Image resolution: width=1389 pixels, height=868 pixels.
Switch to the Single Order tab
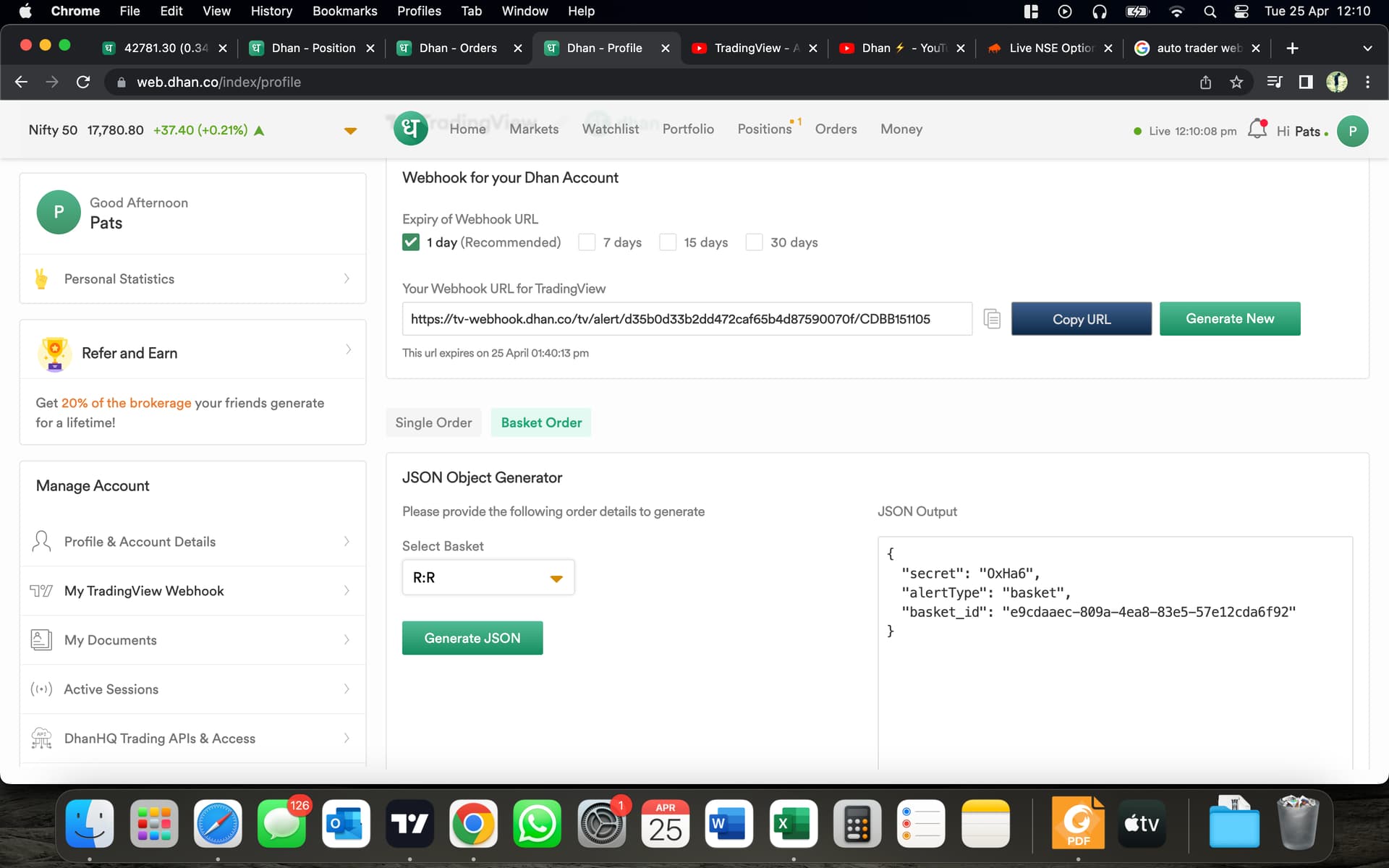[433, 422]
